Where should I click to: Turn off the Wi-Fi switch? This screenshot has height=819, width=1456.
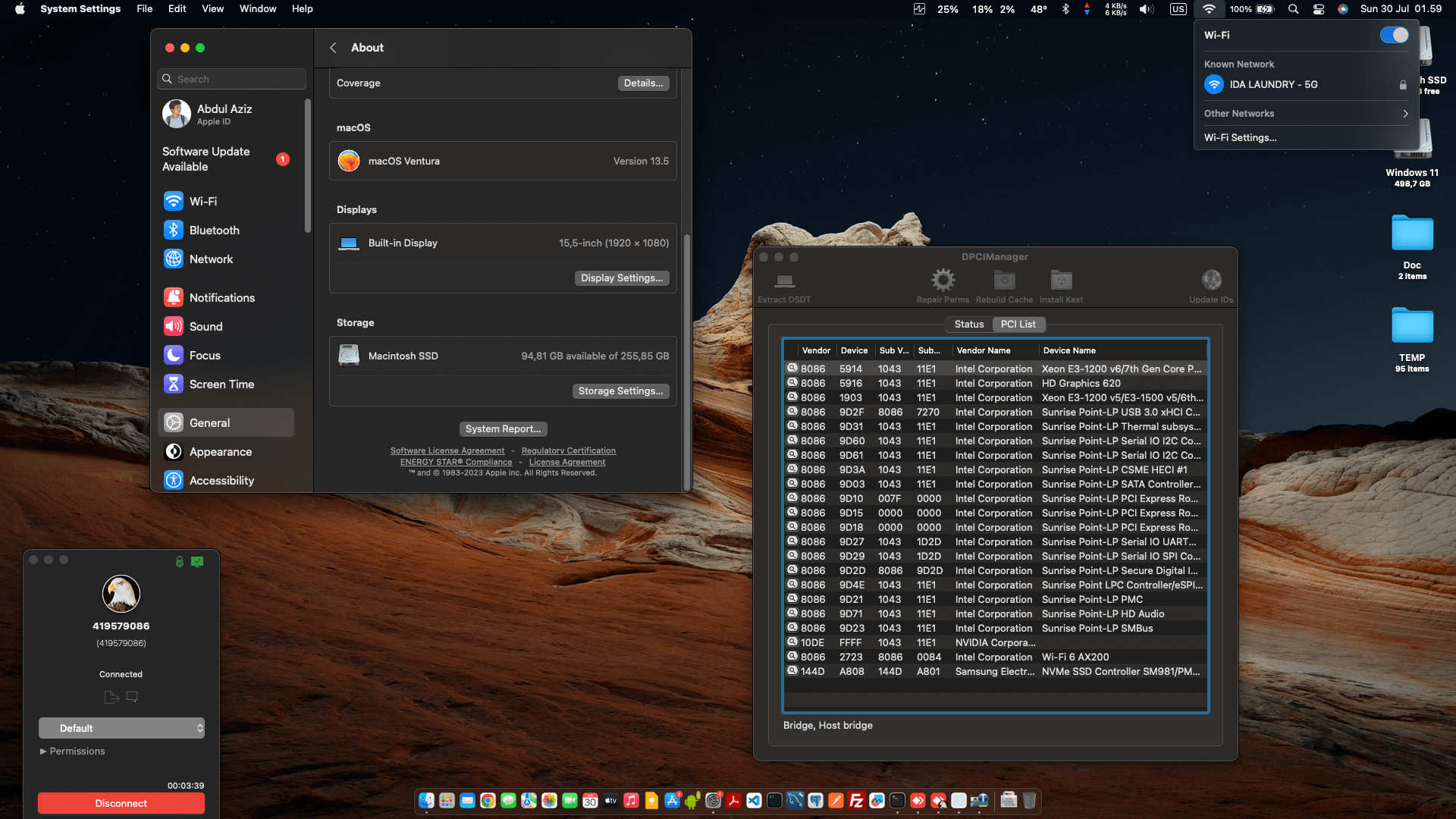[1394, 35]
